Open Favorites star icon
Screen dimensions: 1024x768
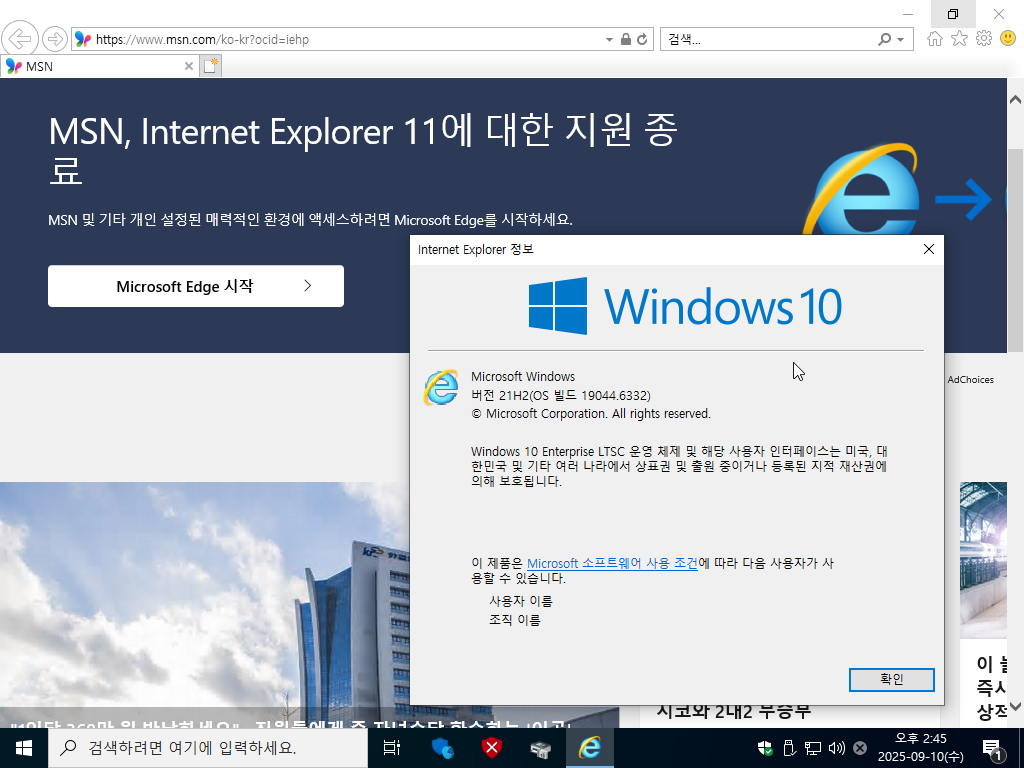tap(959, 39)
